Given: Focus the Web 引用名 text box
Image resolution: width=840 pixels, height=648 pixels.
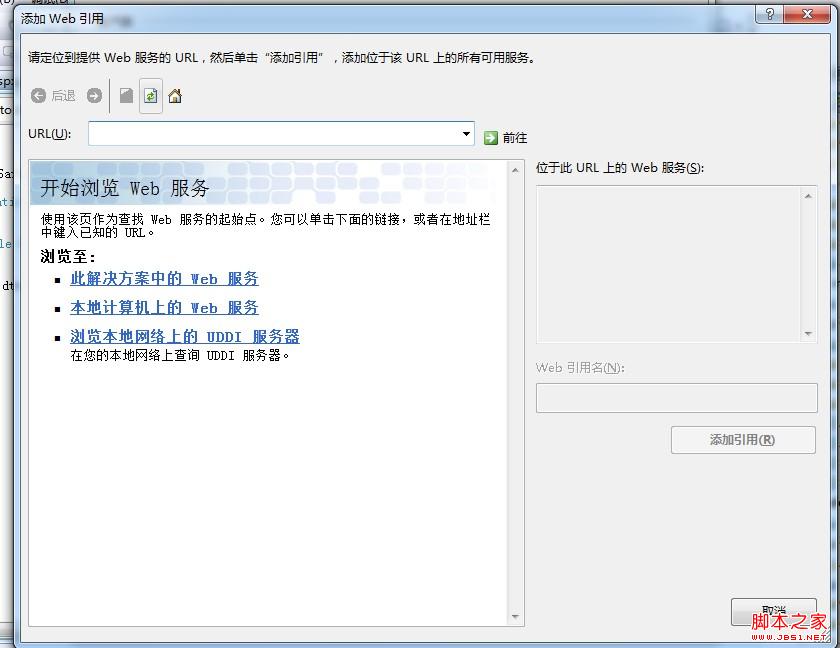Looking at the screenshot, I should coord(676,399).
